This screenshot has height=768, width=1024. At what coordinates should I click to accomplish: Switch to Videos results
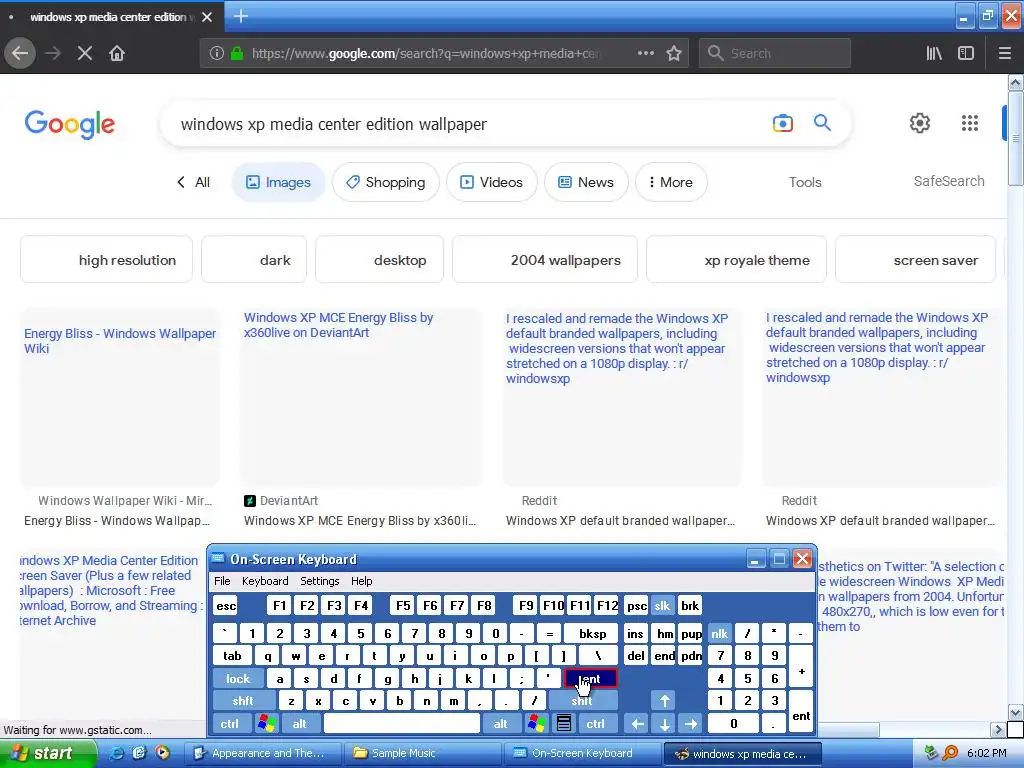click(492, 182)
